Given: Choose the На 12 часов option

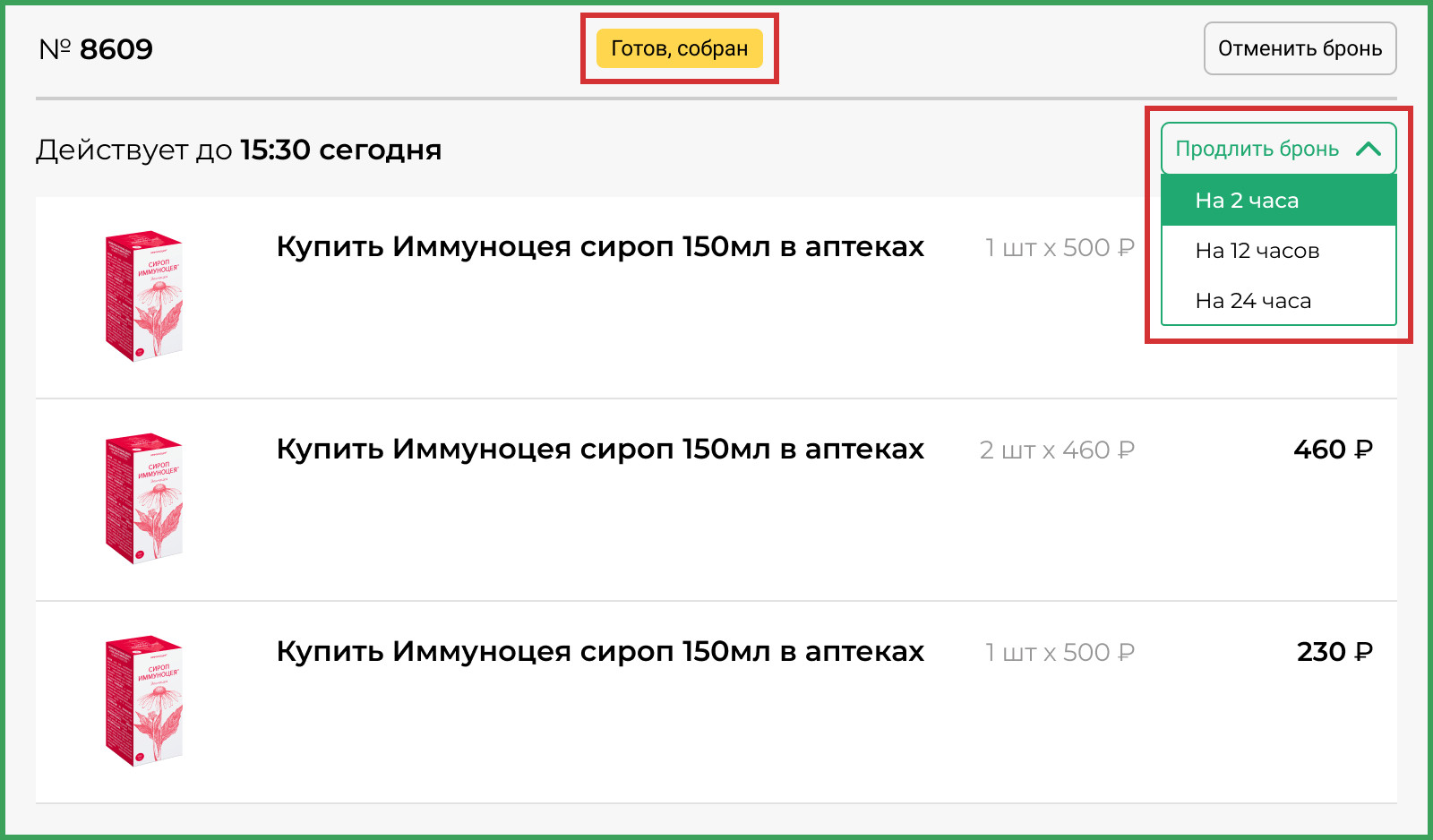Looking at the screenshot, I should (x=1278, y=251).
